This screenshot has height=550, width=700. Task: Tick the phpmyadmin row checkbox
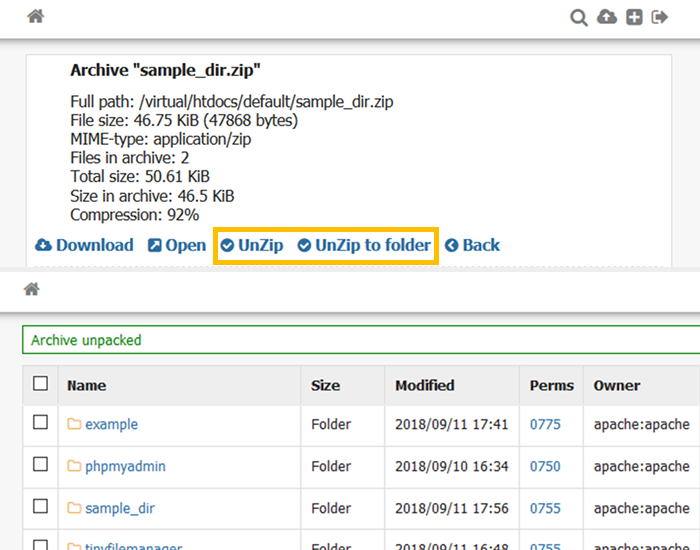(40, 465)
